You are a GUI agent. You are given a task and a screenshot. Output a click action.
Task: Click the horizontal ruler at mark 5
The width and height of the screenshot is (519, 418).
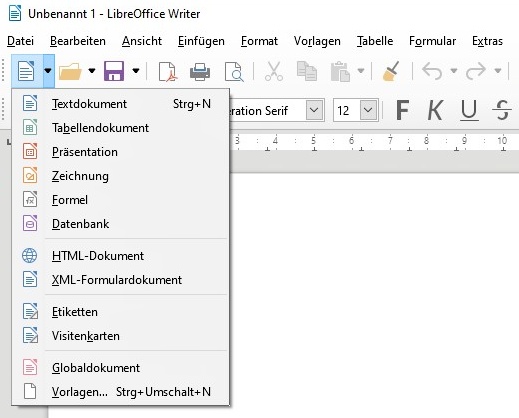coord(313,141)
